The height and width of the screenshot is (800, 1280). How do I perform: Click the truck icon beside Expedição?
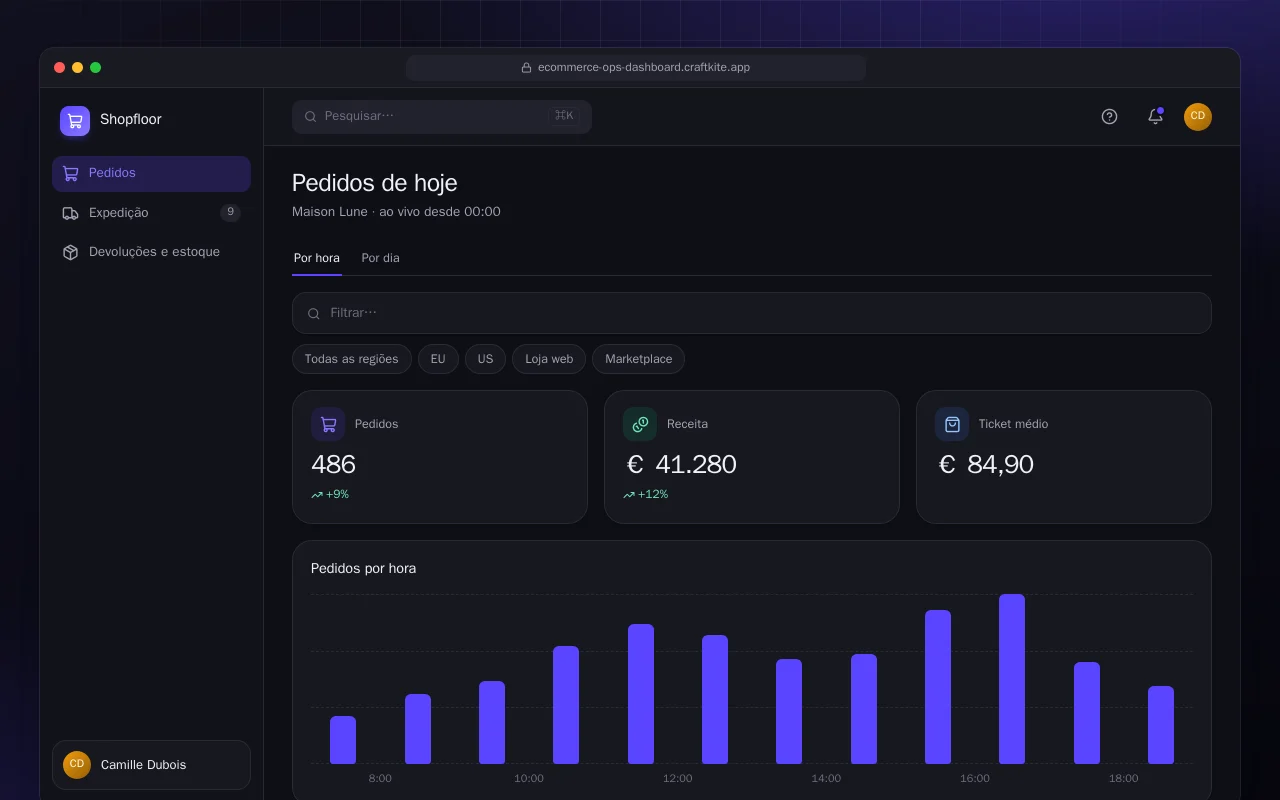[x=70, y=213]
